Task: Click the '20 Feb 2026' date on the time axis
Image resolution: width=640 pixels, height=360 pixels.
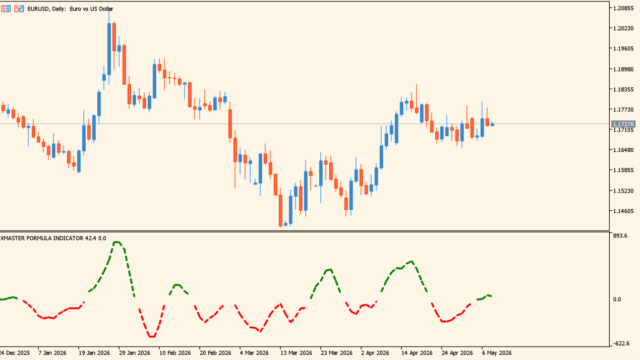Action: (215, 353)
